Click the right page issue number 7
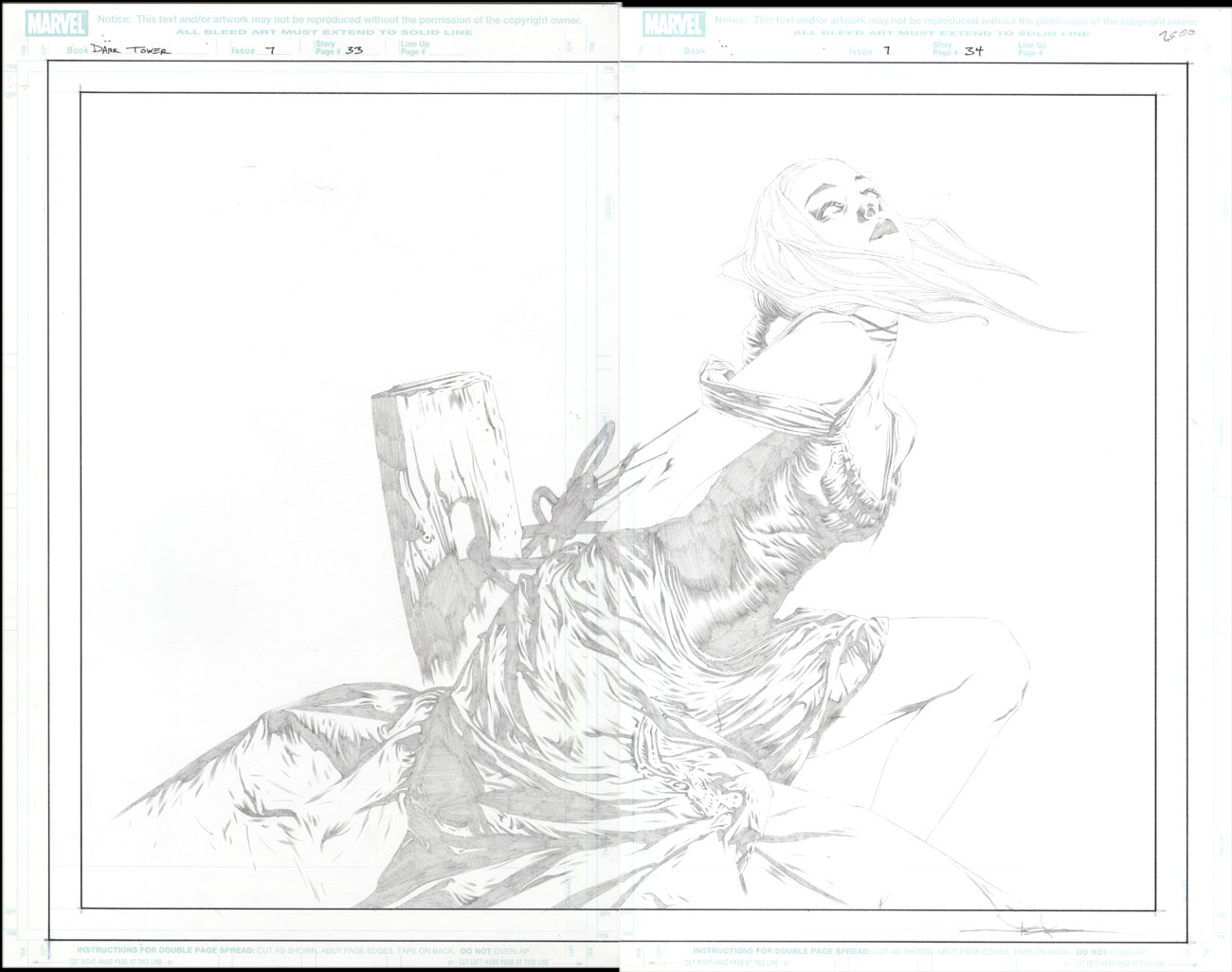This screenshot has width=1232, height=972. pyautogui.click(x=885, y=51)
